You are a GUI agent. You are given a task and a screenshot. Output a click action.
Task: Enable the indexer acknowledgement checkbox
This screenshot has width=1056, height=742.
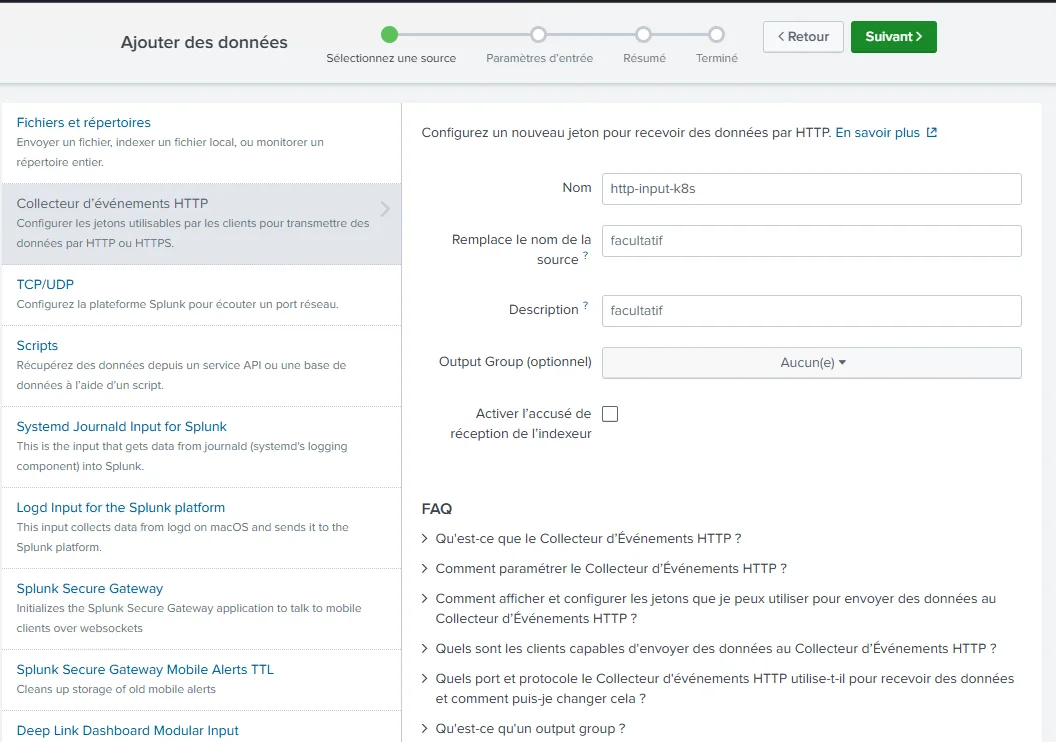coord(610,414)
